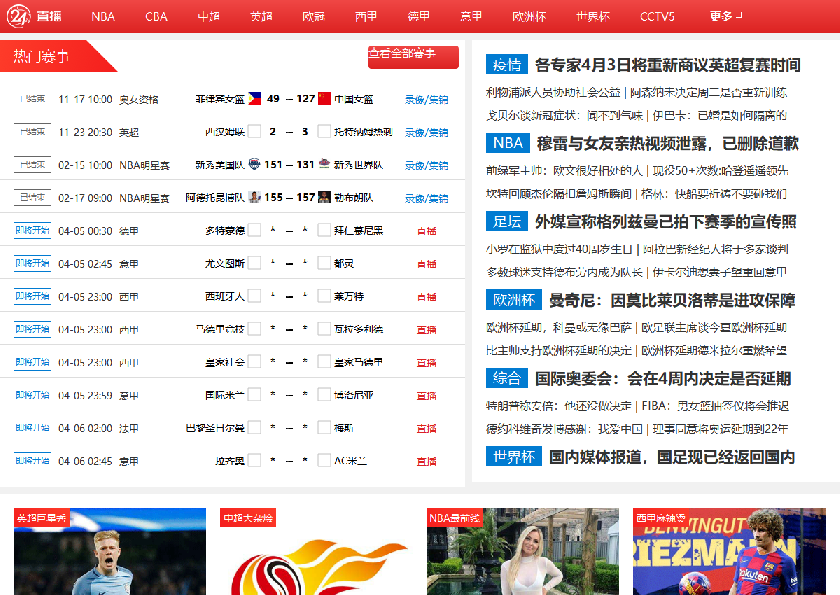Switch to 中超 in the top navigation
Screen dimensions: 840x595
pyautogui.click(x=208, y=17)
